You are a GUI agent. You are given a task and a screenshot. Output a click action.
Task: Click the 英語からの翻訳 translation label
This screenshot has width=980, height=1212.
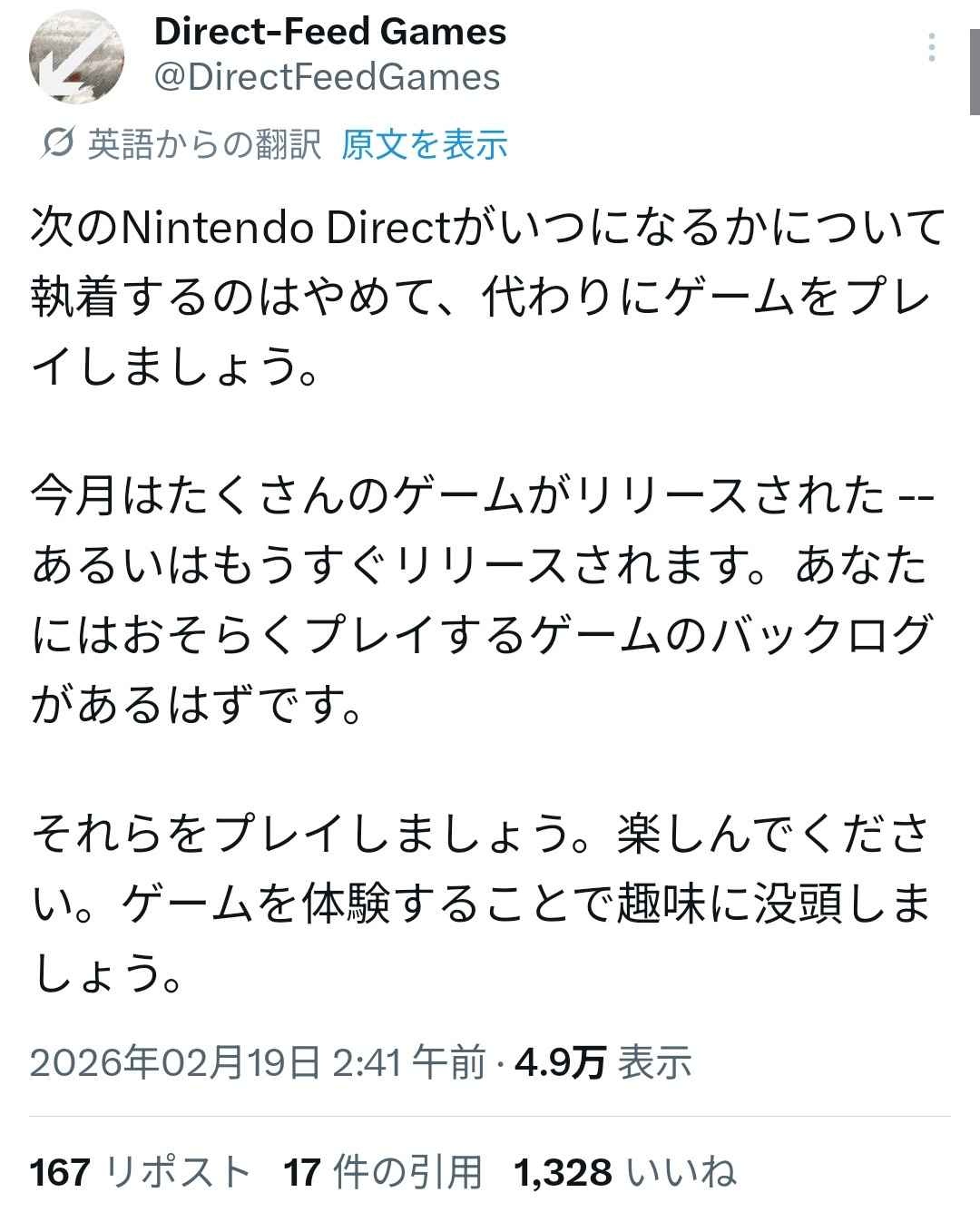coord(204,144)
